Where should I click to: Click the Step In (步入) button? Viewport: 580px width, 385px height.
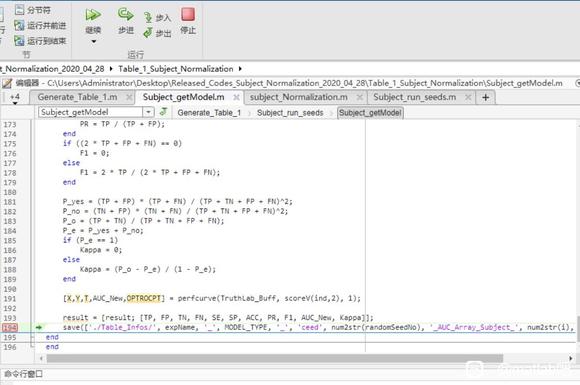[x=158, y=17]
